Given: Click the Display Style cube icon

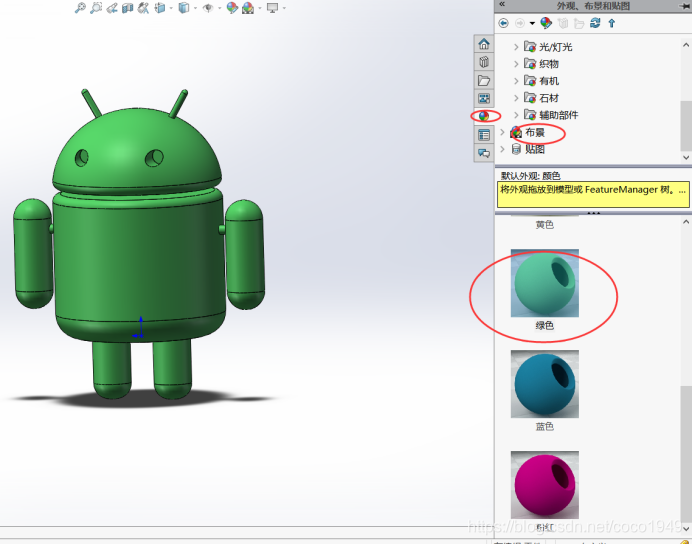Looking at the screenshot, I should (184, 8).
